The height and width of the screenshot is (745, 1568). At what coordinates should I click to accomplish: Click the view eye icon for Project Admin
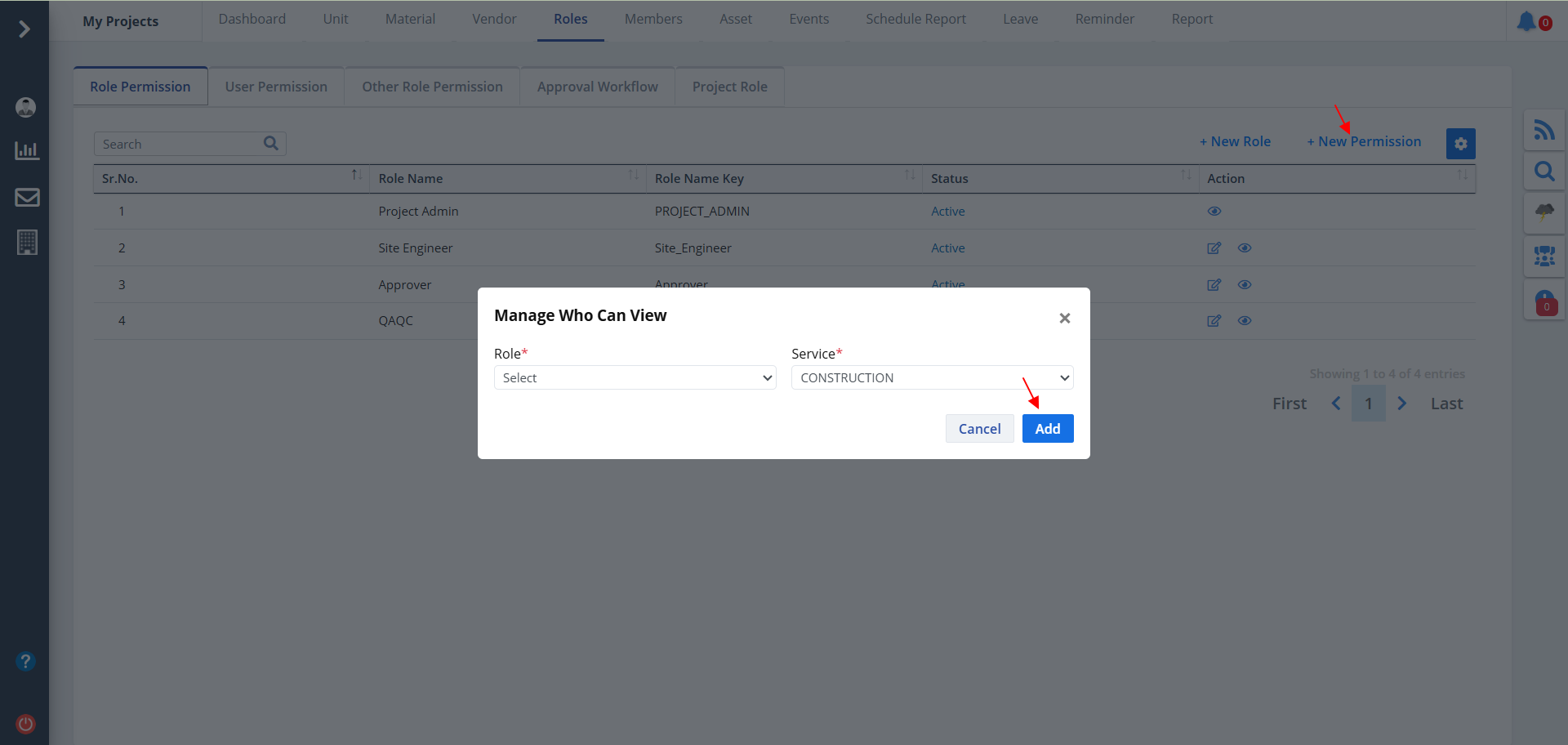[1214, 212]
